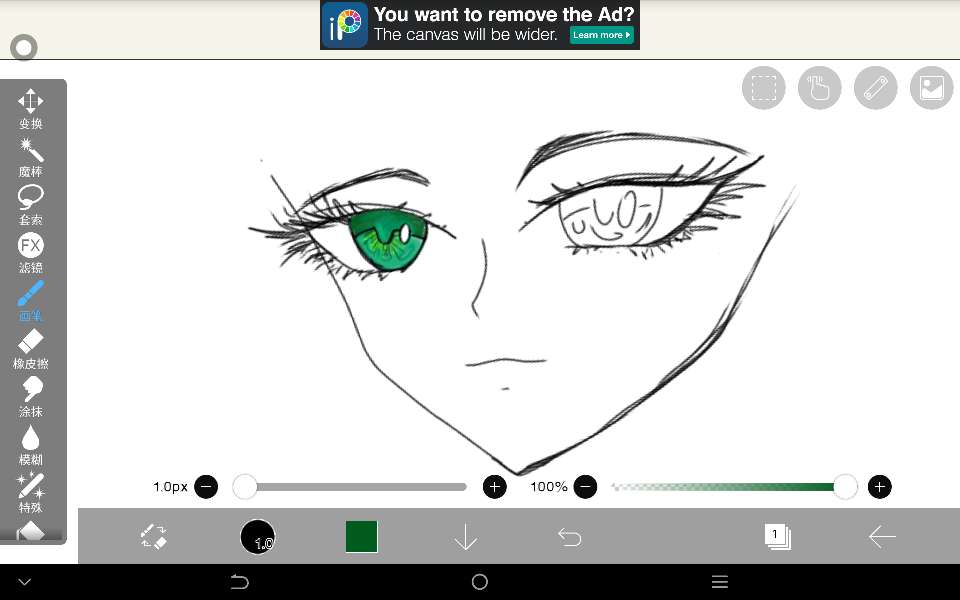Screen dimensions: 960x600
Task: Select the Blur (模糊) tool
Action: [x=31, y=444]
